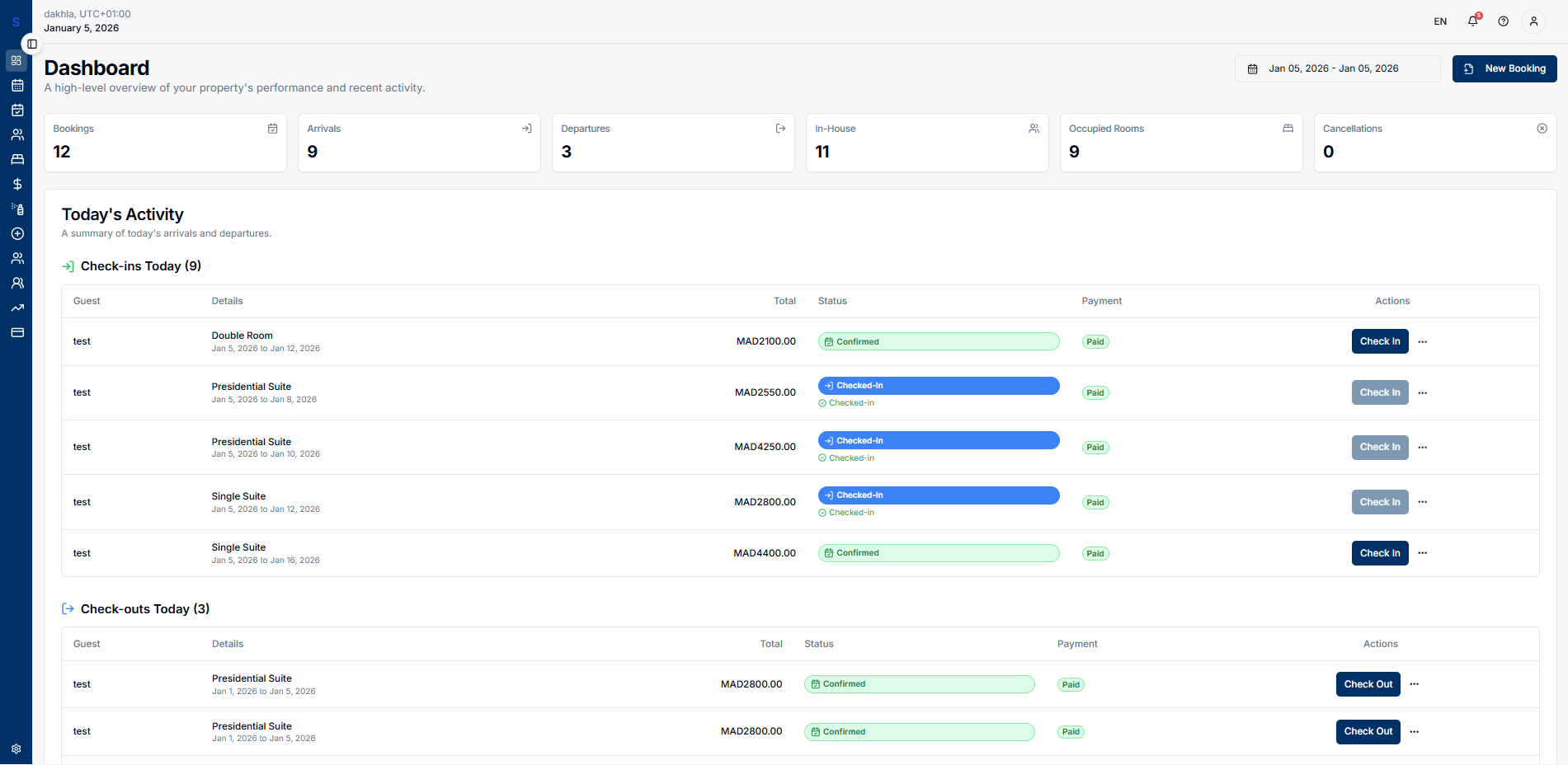
Task: Click the Cancellations summary card
Action: pyautogui.click(x=1434, y=143)
